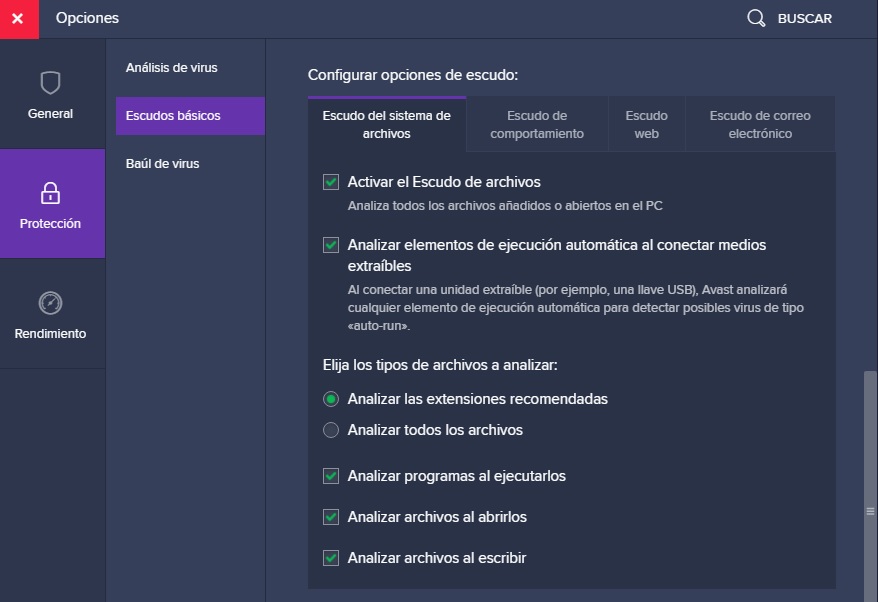The image size is (878, 602).
Task: Uncheck Analizar elementos de ejecución automática
Action: point(330,245)
